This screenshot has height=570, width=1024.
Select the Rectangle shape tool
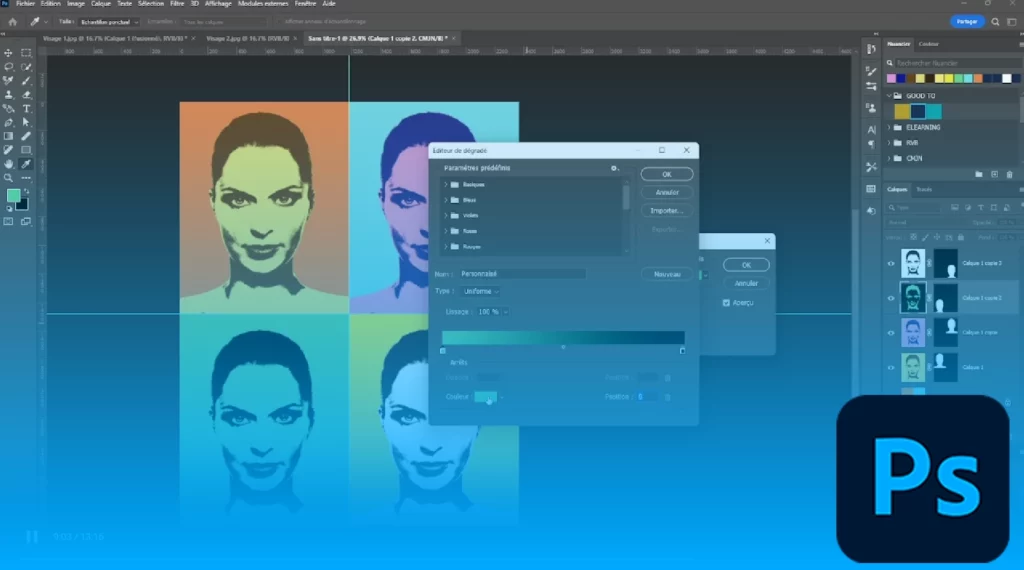coord(26,150)
